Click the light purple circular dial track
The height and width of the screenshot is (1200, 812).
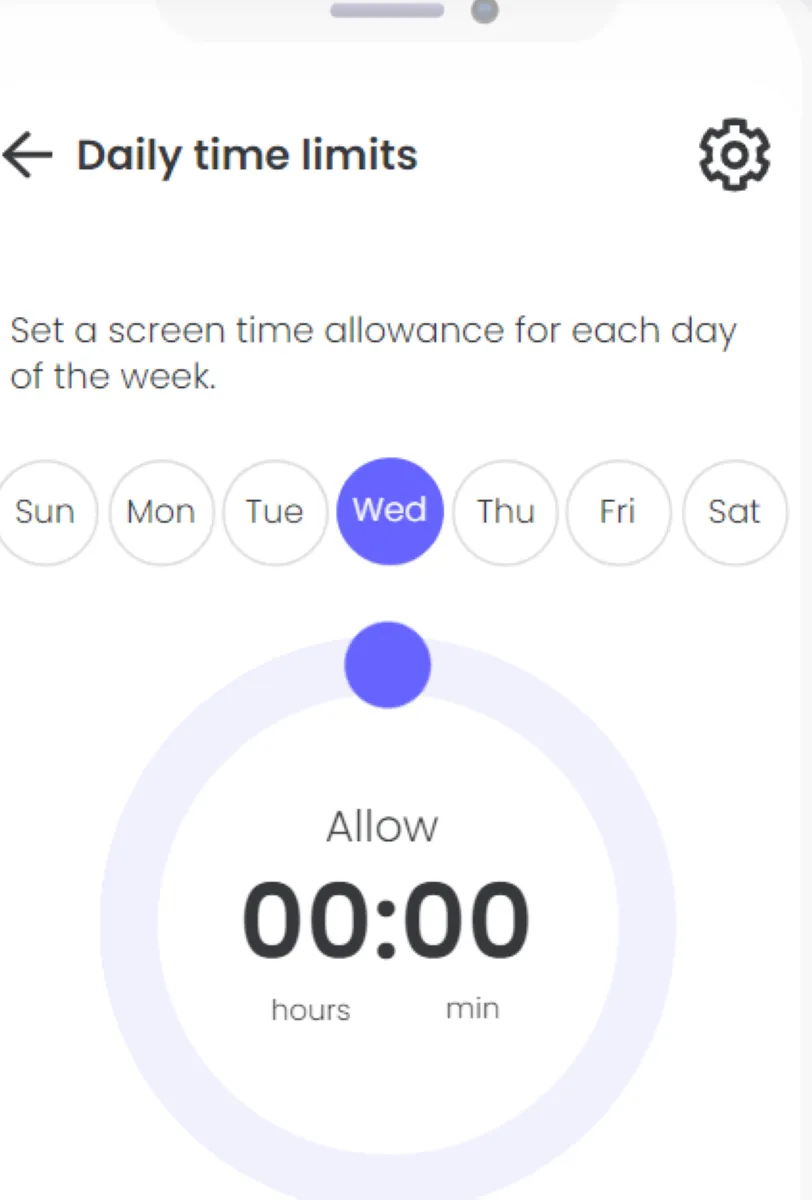[x=130, y=920]
